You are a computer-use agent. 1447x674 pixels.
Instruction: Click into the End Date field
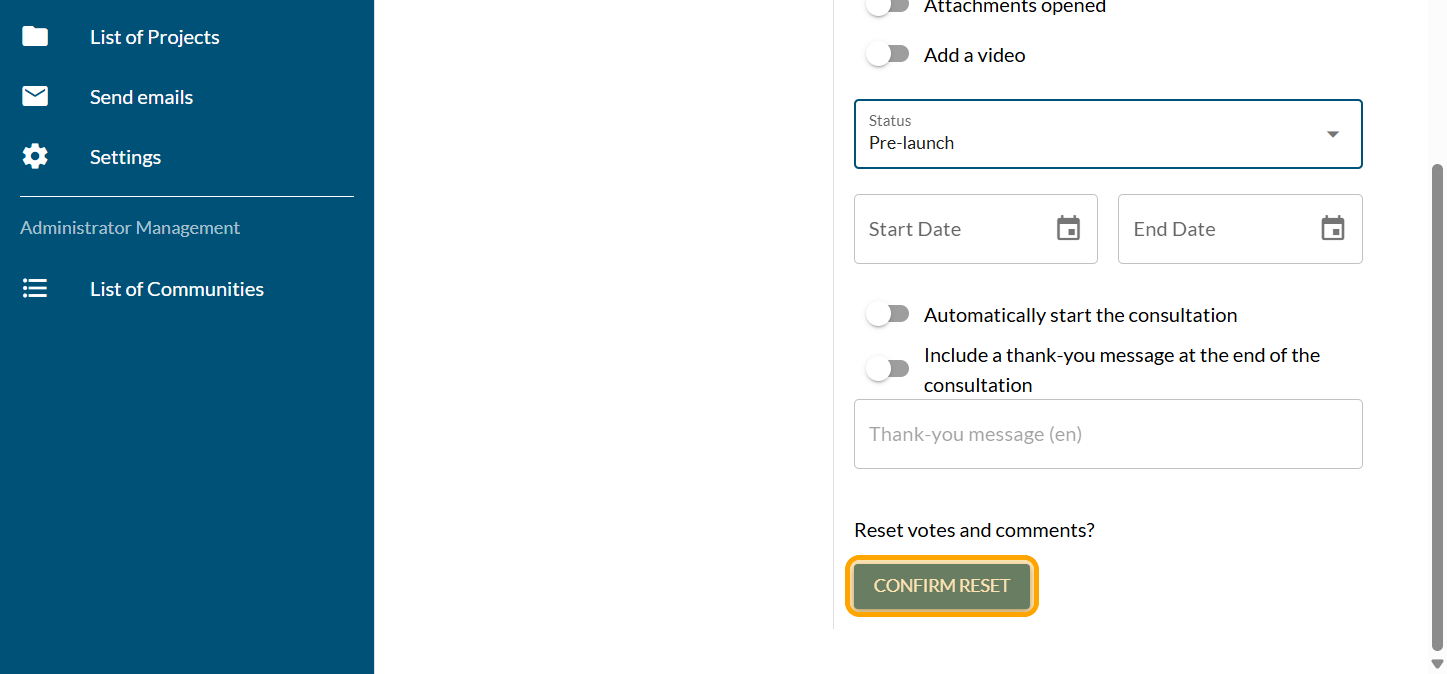[1215, 229]
